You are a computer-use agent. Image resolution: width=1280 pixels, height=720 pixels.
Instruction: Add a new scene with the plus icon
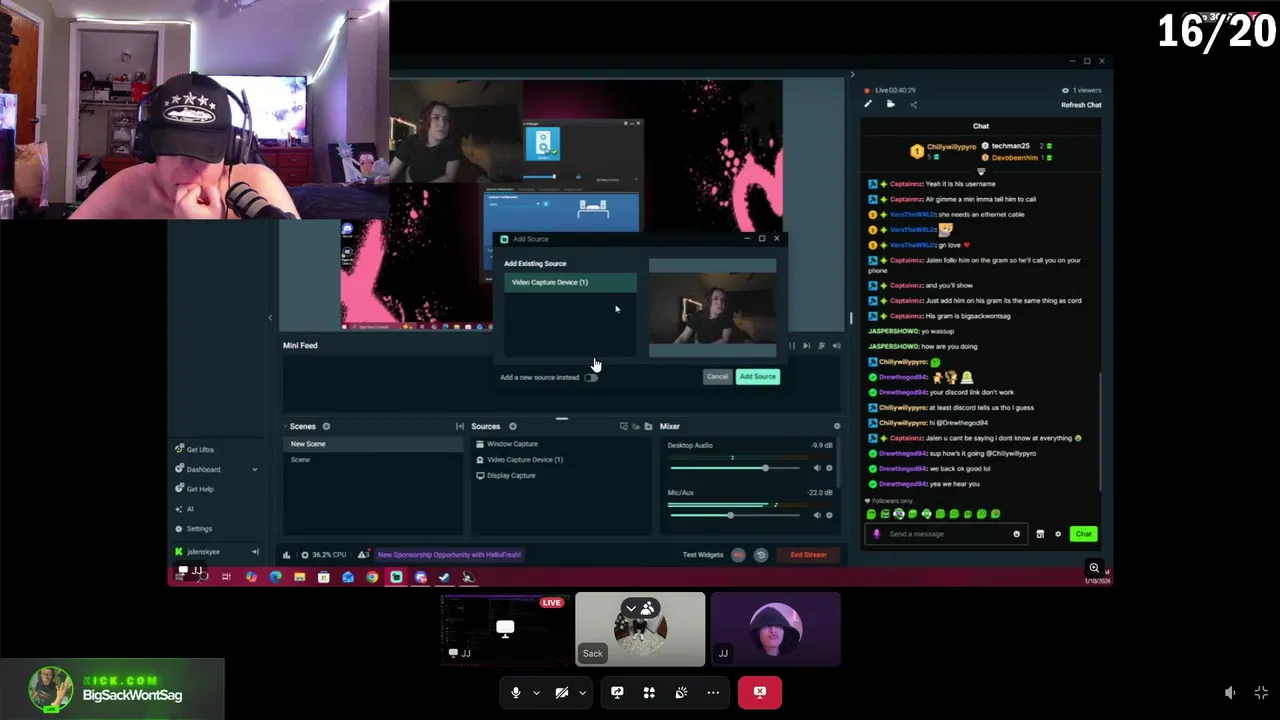point(326,427)
